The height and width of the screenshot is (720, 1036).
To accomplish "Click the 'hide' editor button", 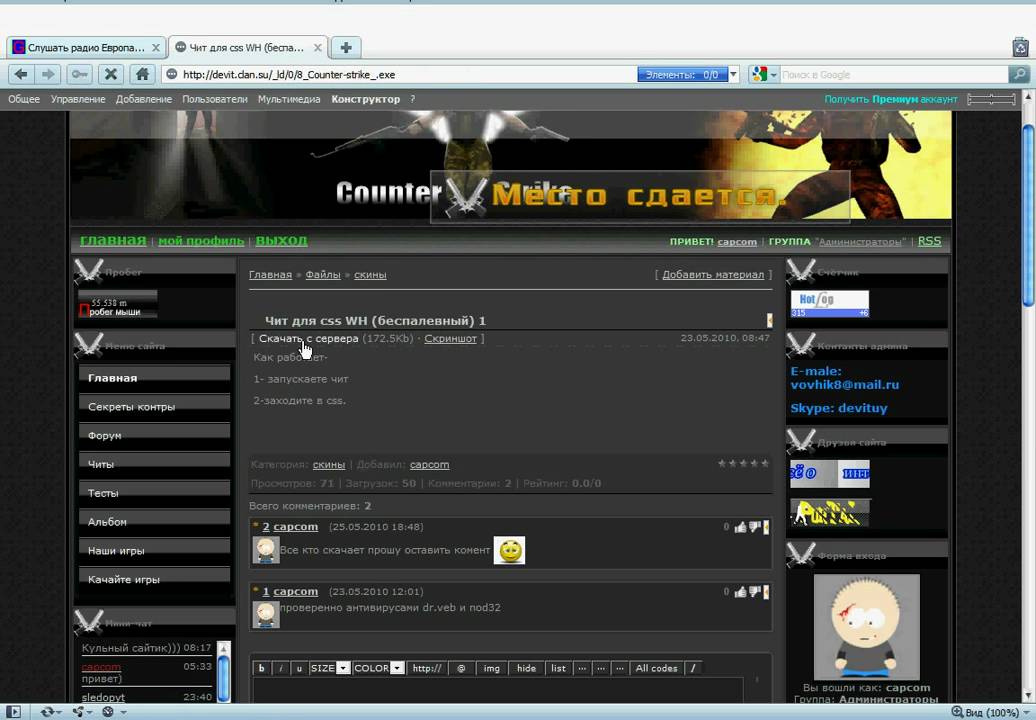I will coord(527,668).
